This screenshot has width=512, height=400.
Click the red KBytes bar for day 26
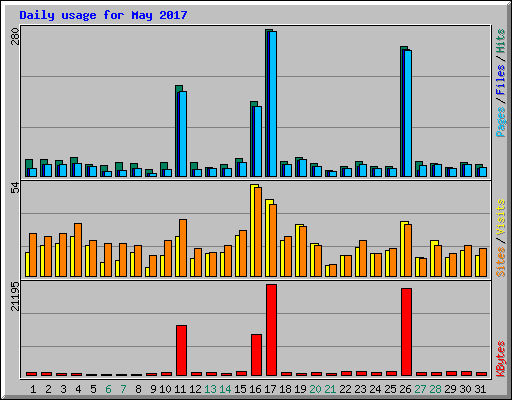click(x=406, y=332)
